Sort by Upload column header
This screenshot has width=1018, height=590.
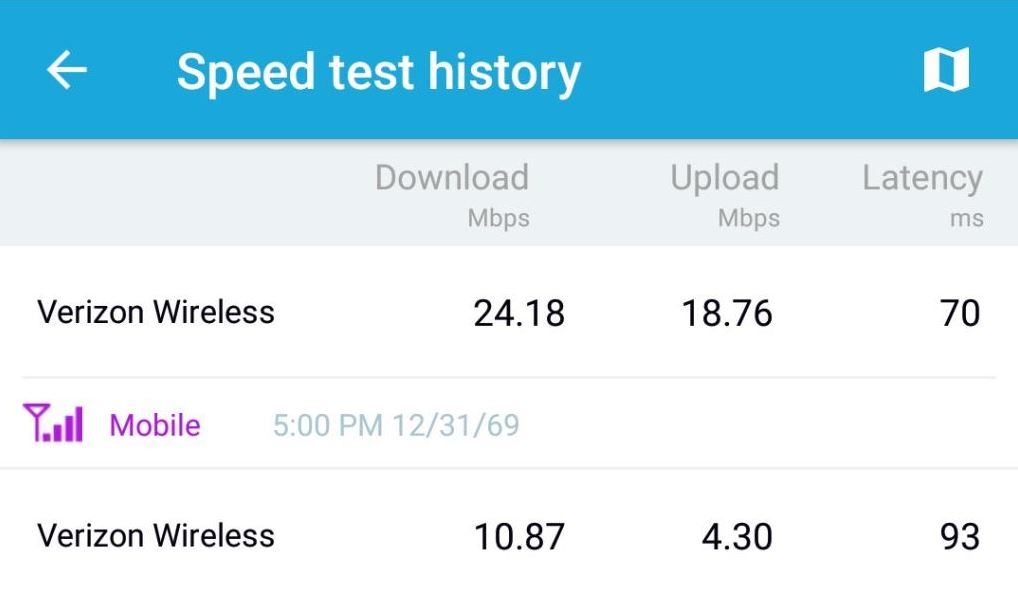coord(724,178)
